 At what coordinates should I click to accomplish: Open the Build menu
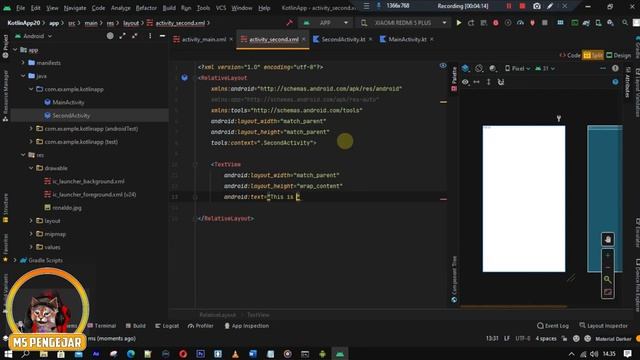coord(169,8)
